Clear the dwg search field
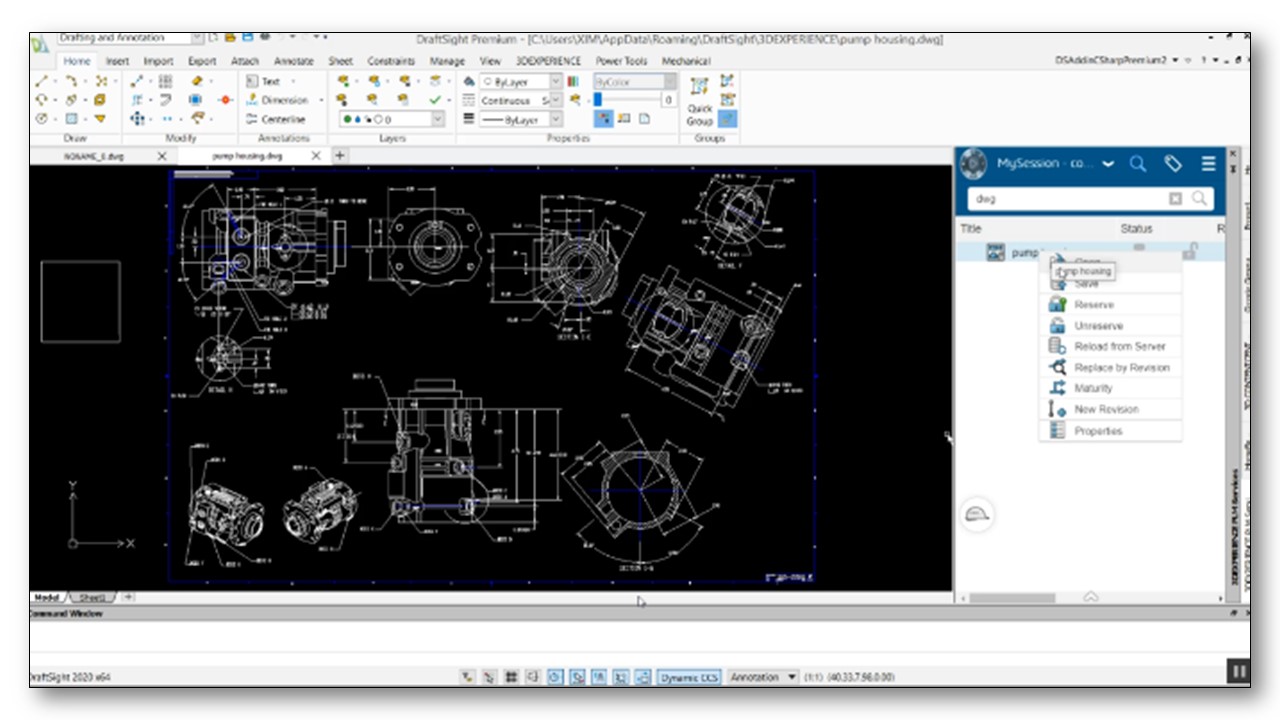The image size is (1280, 720). 1175,199
